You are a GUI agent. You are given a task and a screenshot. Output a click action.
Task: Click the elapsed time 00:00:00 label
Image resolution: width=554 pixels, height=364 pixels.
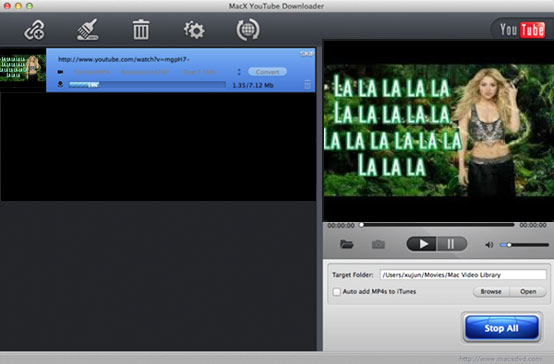tap(341, 225)
